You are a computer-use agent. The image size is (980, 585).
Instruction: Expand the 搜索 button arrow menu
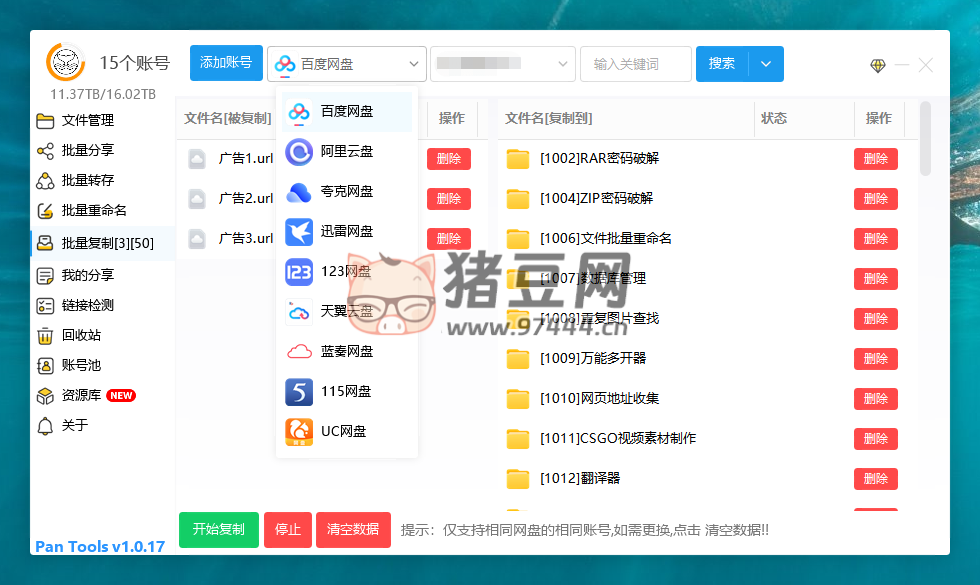pyautogui.click(x=766, y=64)
